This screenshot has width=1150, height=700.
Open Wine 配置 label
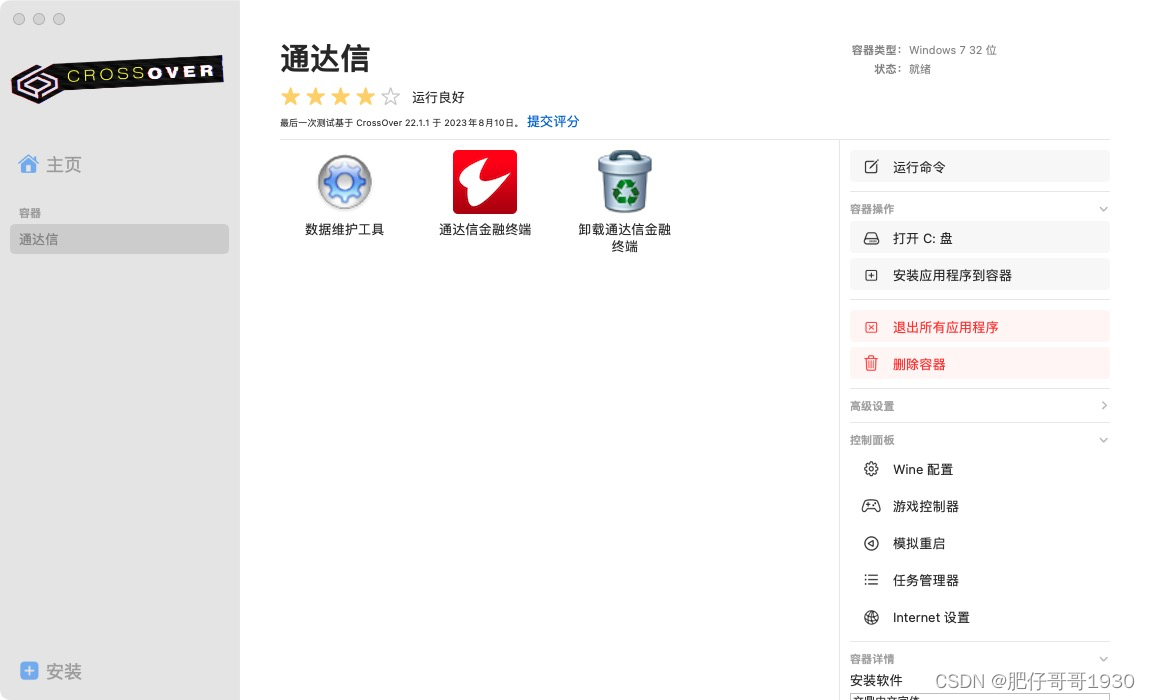[x=923, y=469]
